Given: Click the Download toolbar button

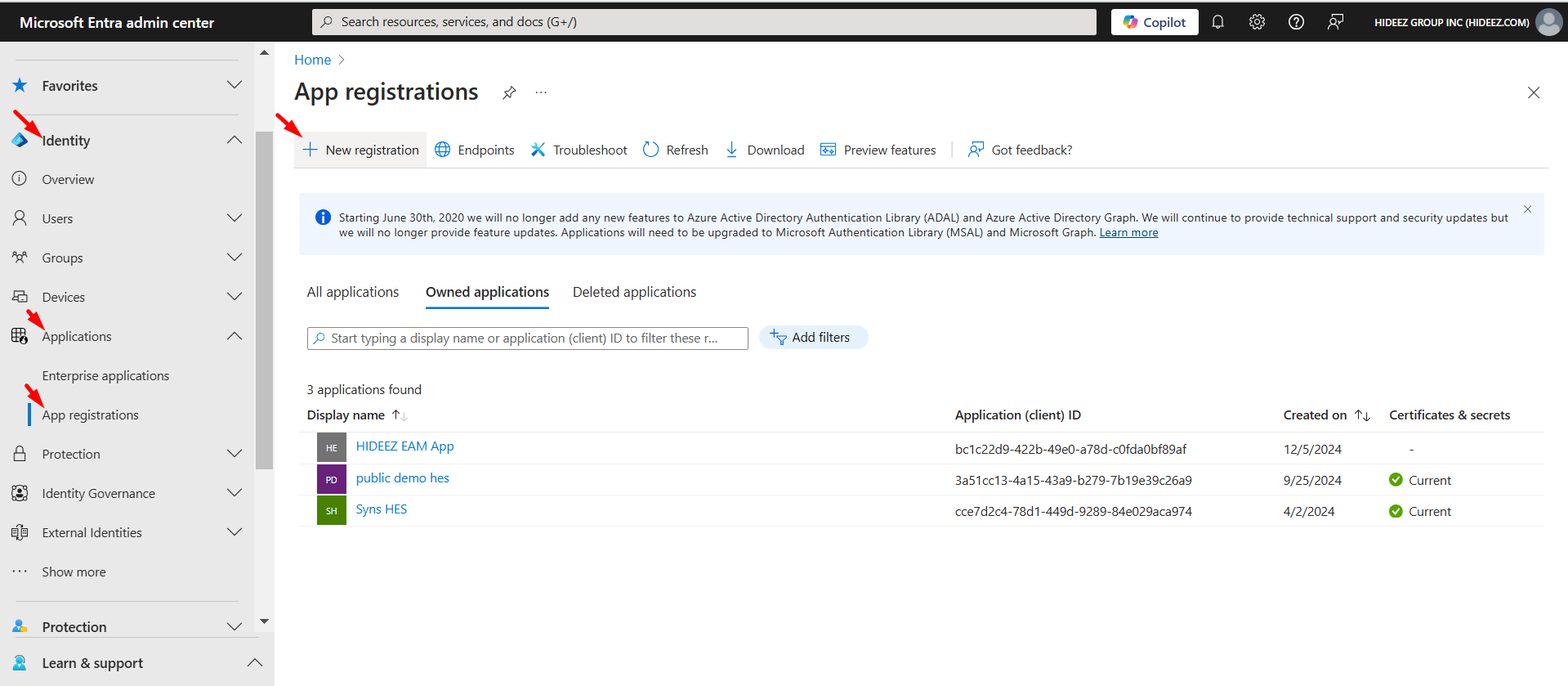Looking at the screenshot, I should coord(765,150).
